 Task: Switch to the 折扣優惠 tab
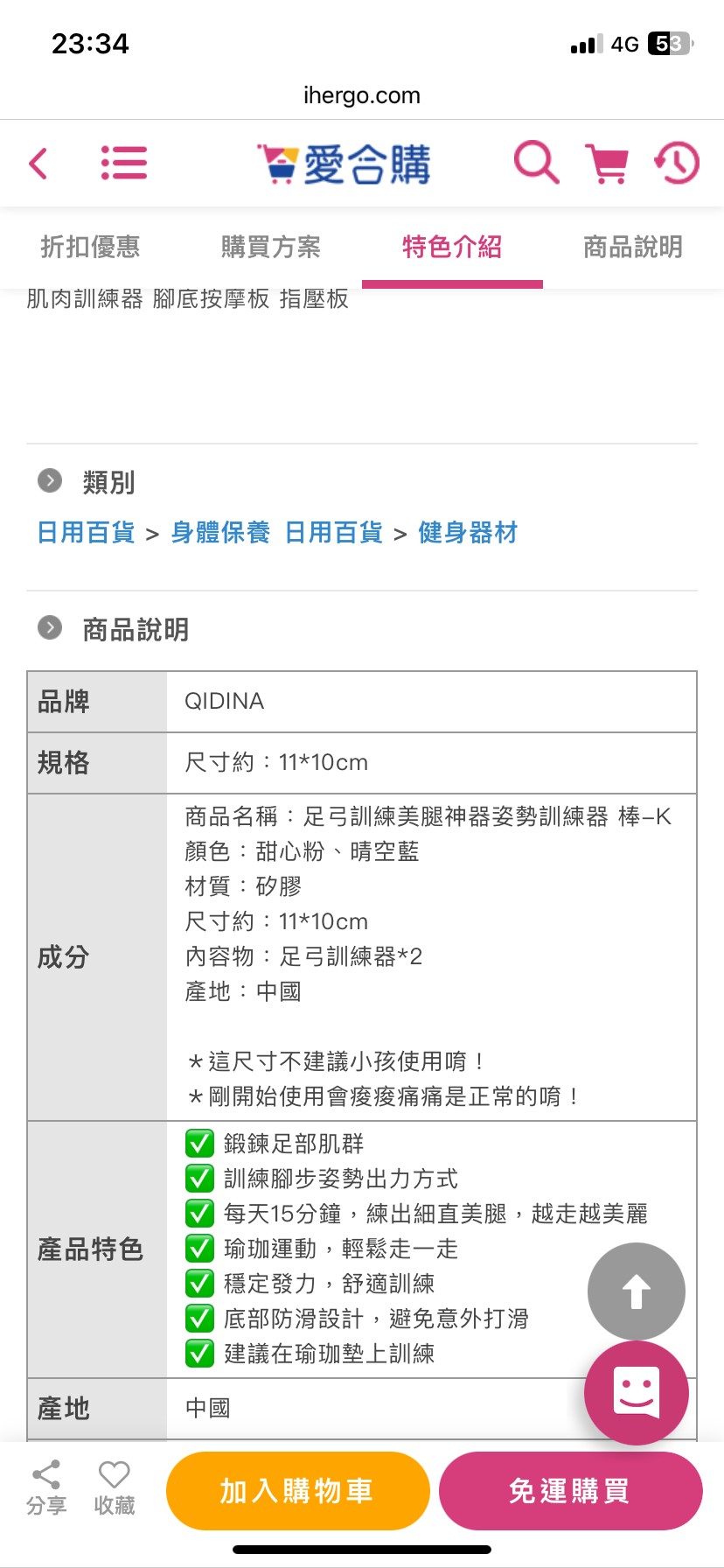tap(90, 247)
